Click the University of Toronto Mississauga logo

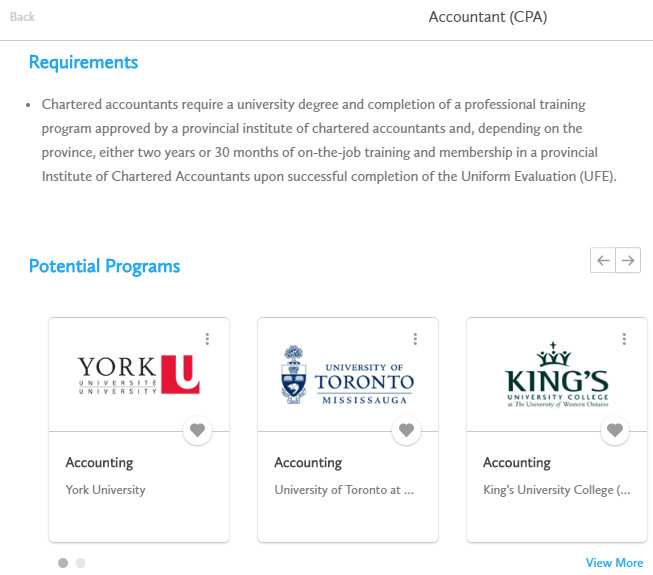coord(347,375)
